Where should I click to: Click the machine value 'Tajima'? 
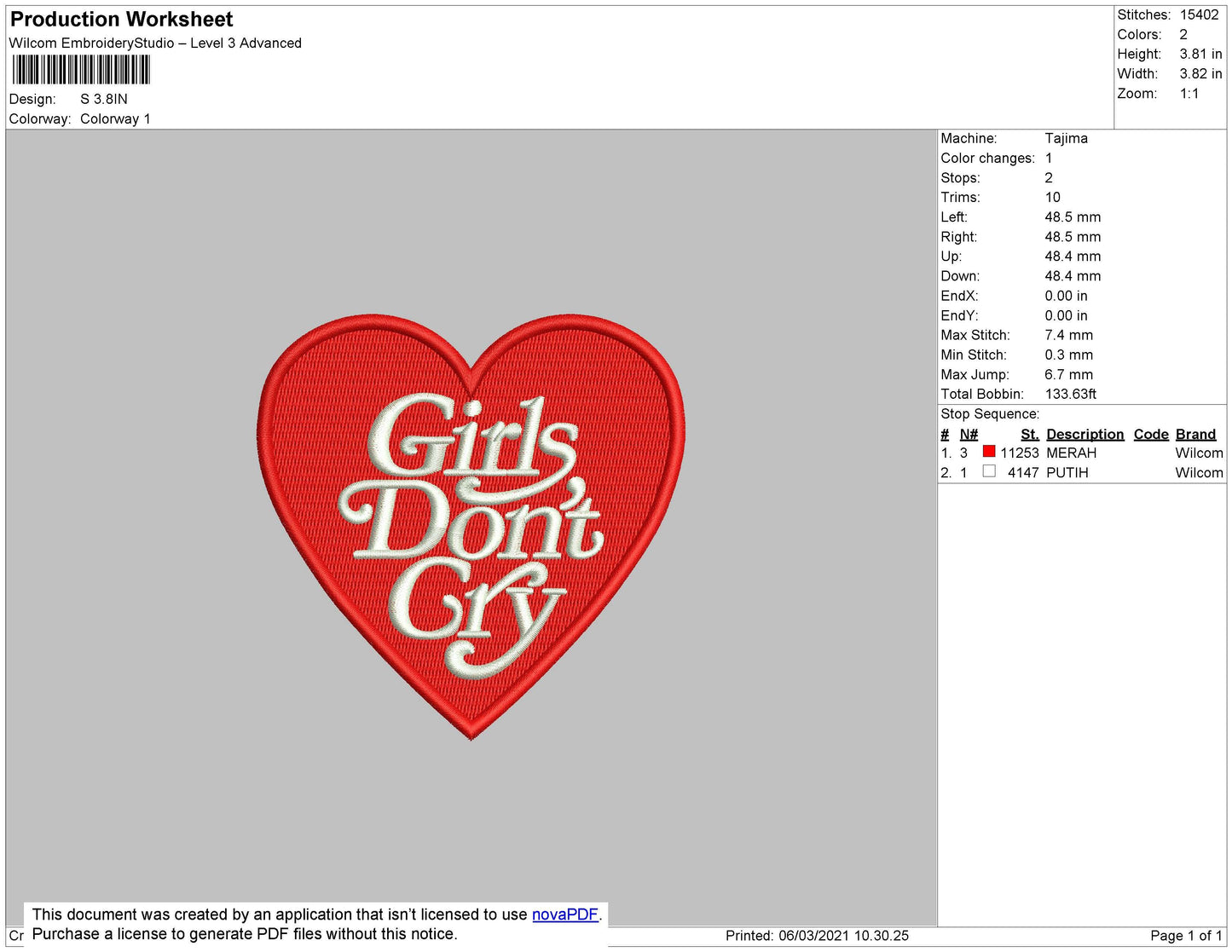pyautogui.click(x=1066, y=138)
